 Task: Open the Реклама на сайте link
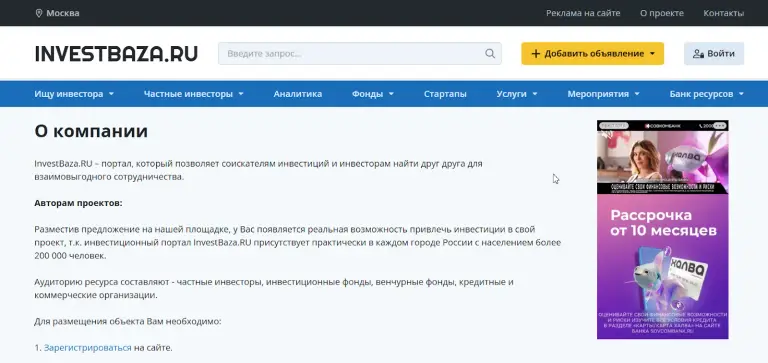coord(583,13)
